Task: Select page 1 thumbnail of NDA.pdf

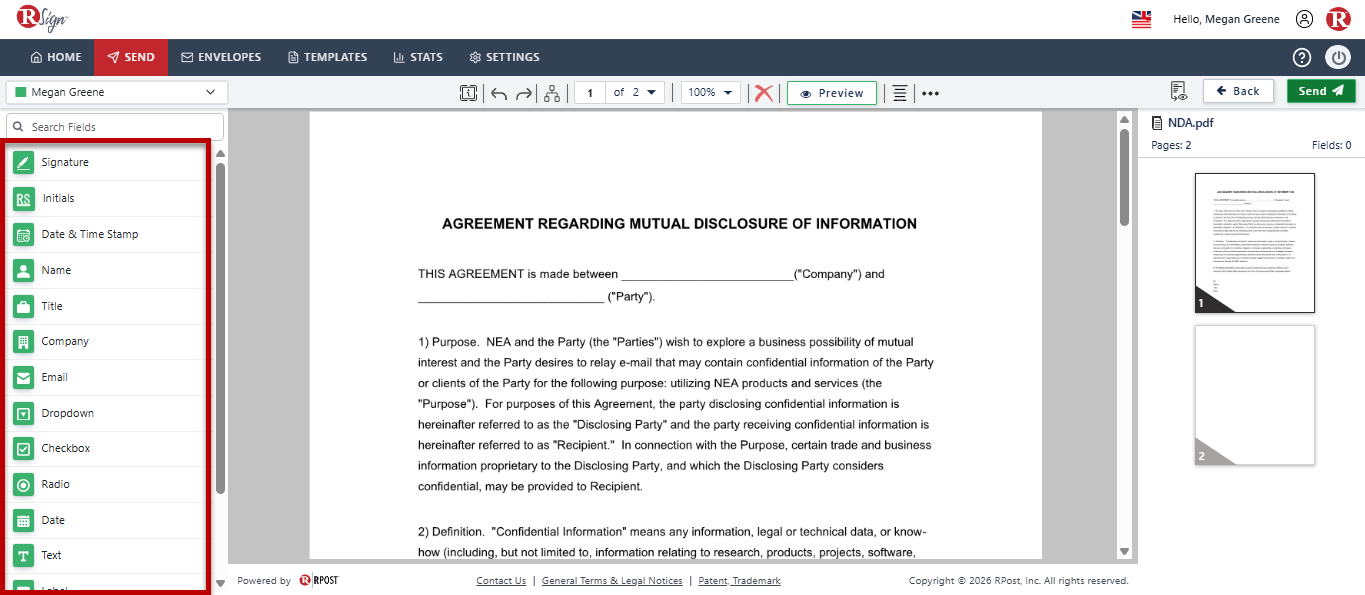Action: 1255,243
